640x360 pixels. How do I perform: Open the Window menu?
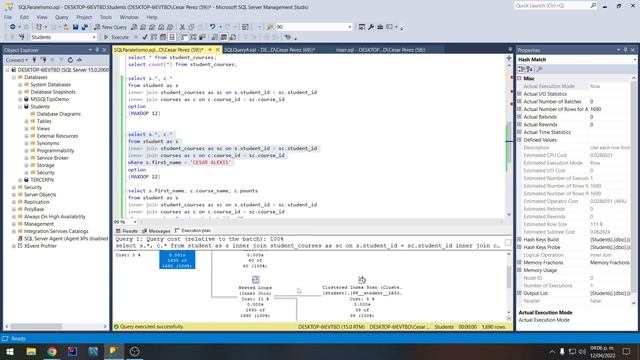129,17
